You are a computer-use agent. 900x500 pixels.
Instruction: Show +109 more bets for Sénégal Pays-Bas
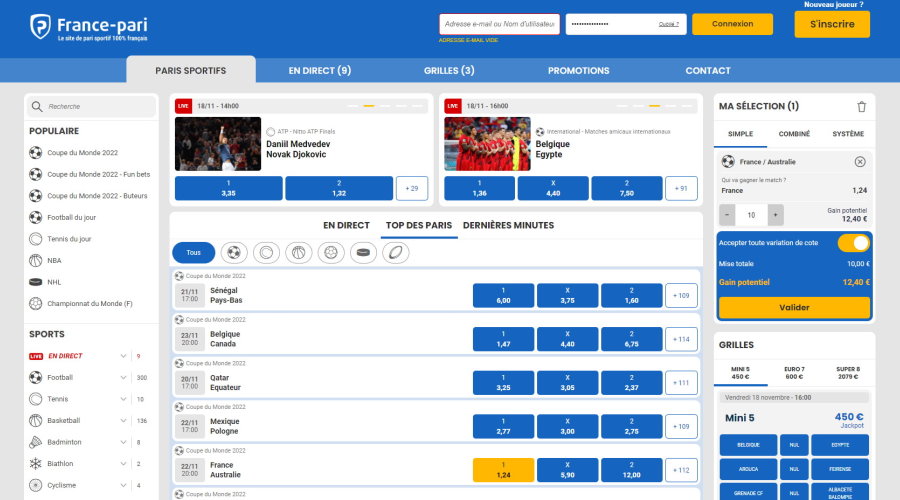click(681, 296)
